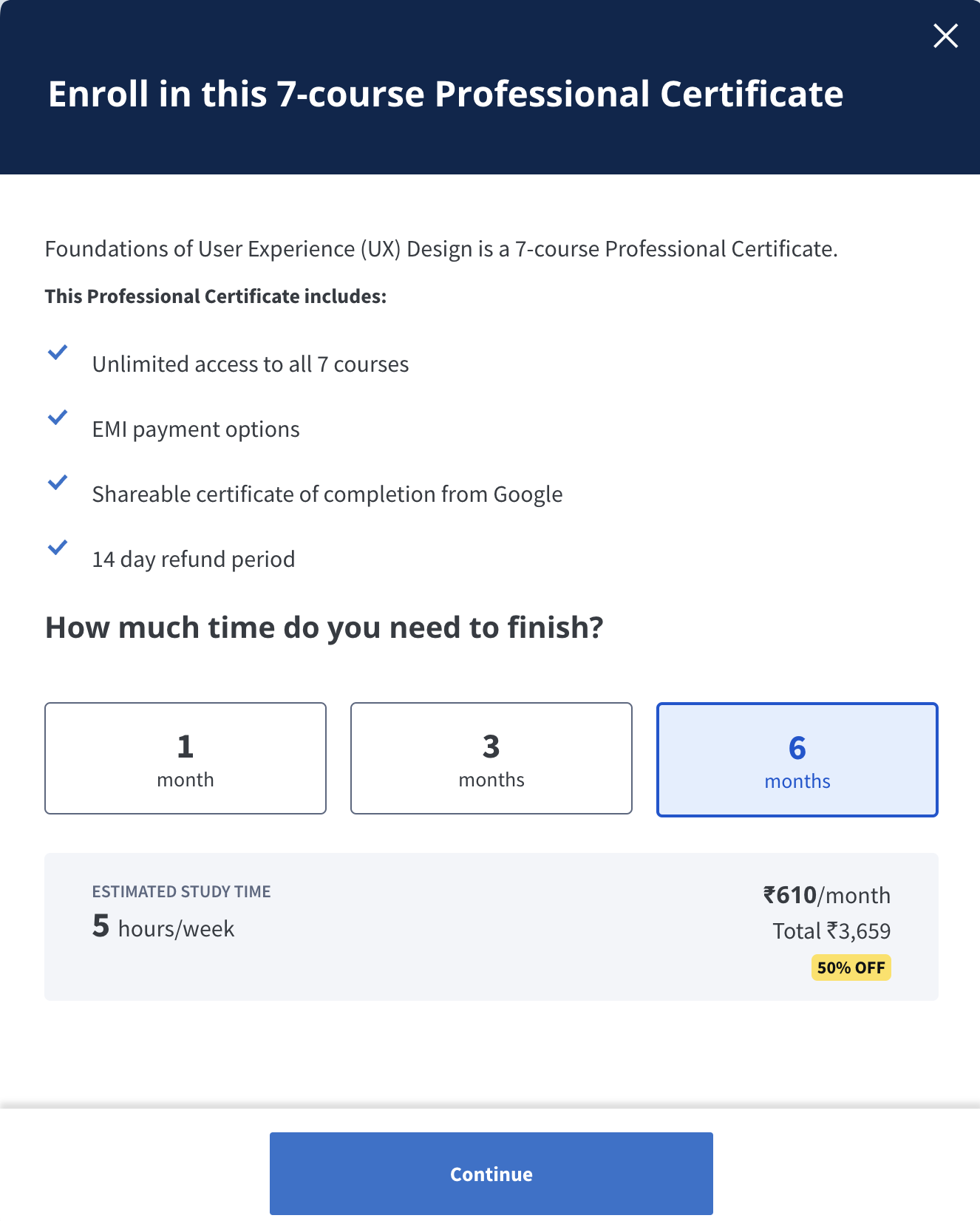Click the 50% OFF badge

point(851,967)
